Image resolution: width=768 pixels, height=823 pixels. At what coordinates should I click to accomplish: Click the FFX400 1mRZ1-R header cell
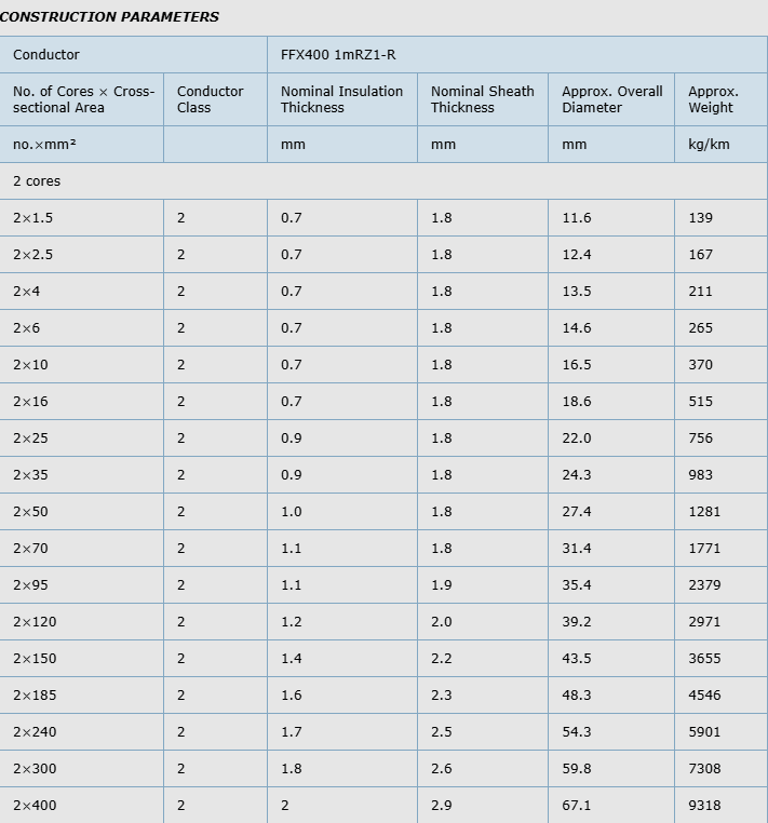338,54
